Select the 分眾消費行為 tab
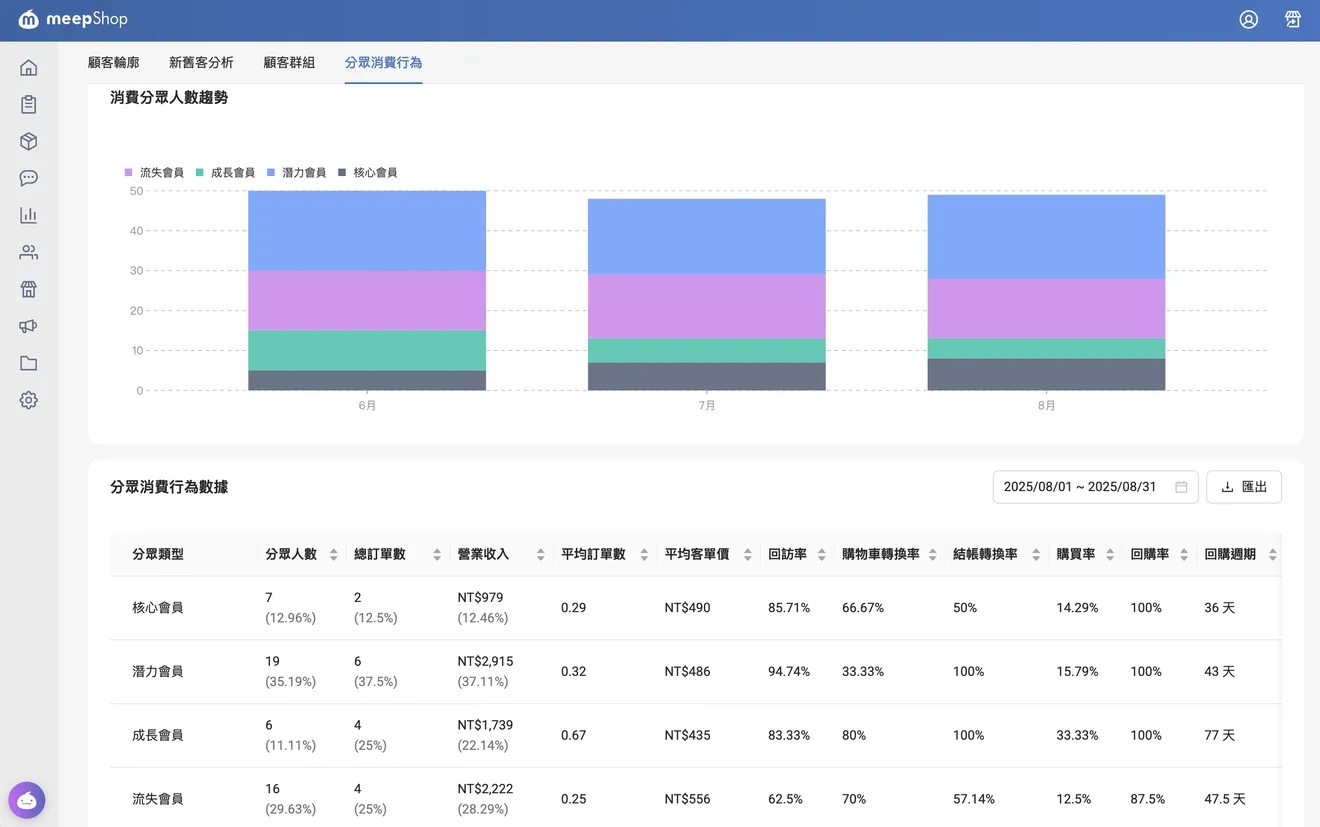The image size is (1320, 827). pos(383,62)
